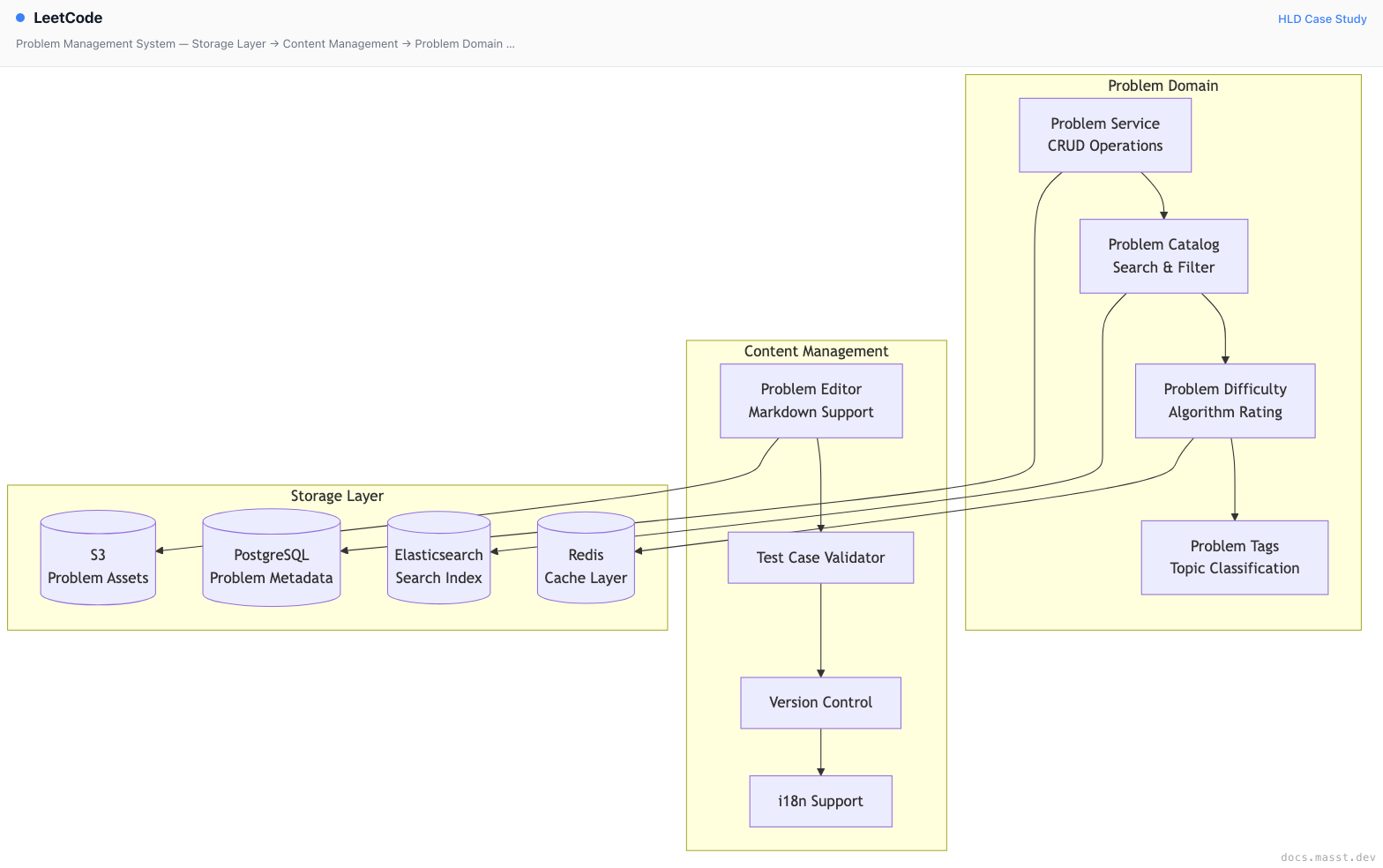The image size is (1383, 868).
Task: Click the Problem Management System breadcrumb subtitle
Action: 265,44
